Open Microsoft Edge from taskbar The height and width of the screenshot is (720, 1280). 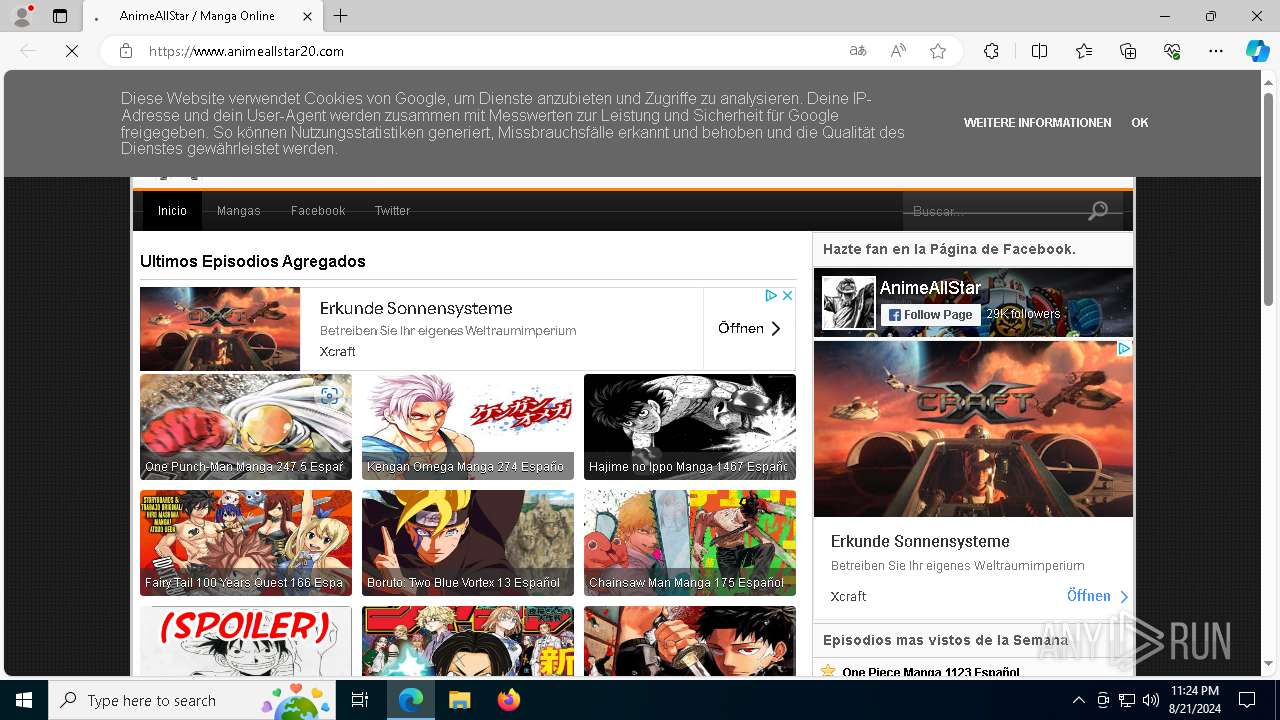tap(411, 700)
